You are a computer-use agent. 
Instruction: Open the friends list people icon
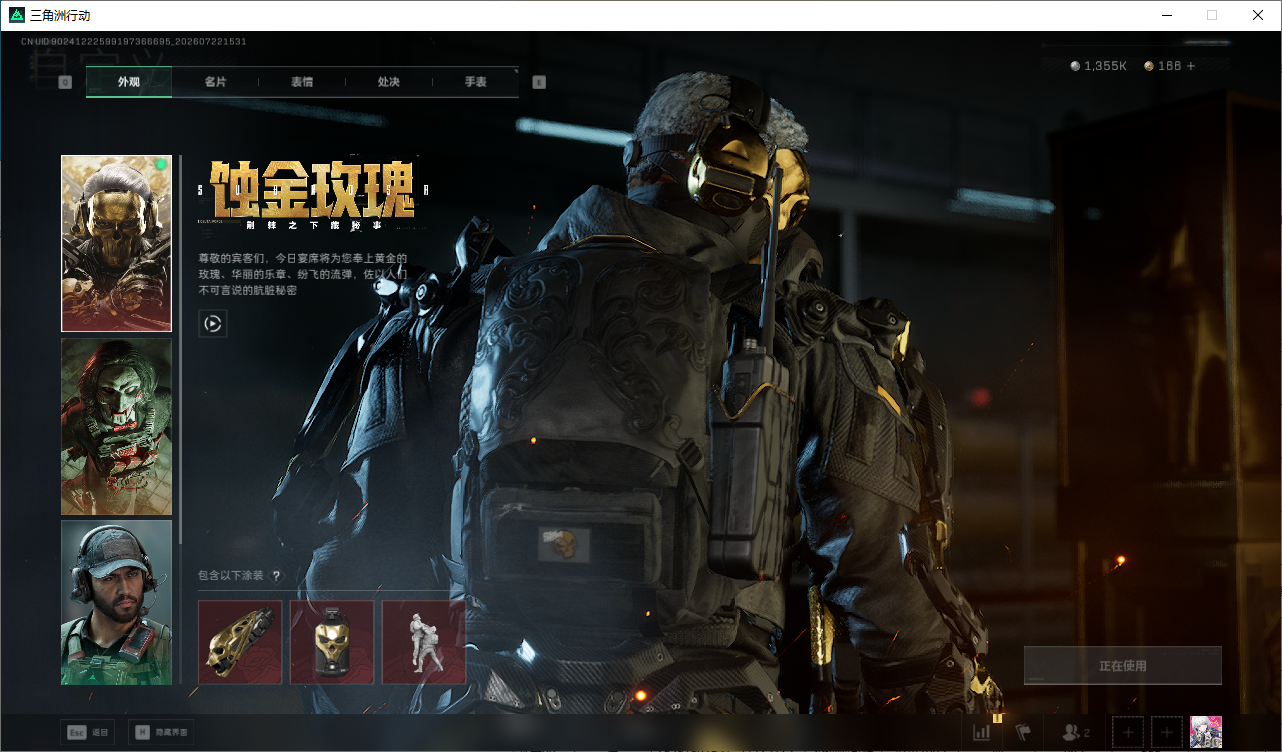pos(1075,732)
